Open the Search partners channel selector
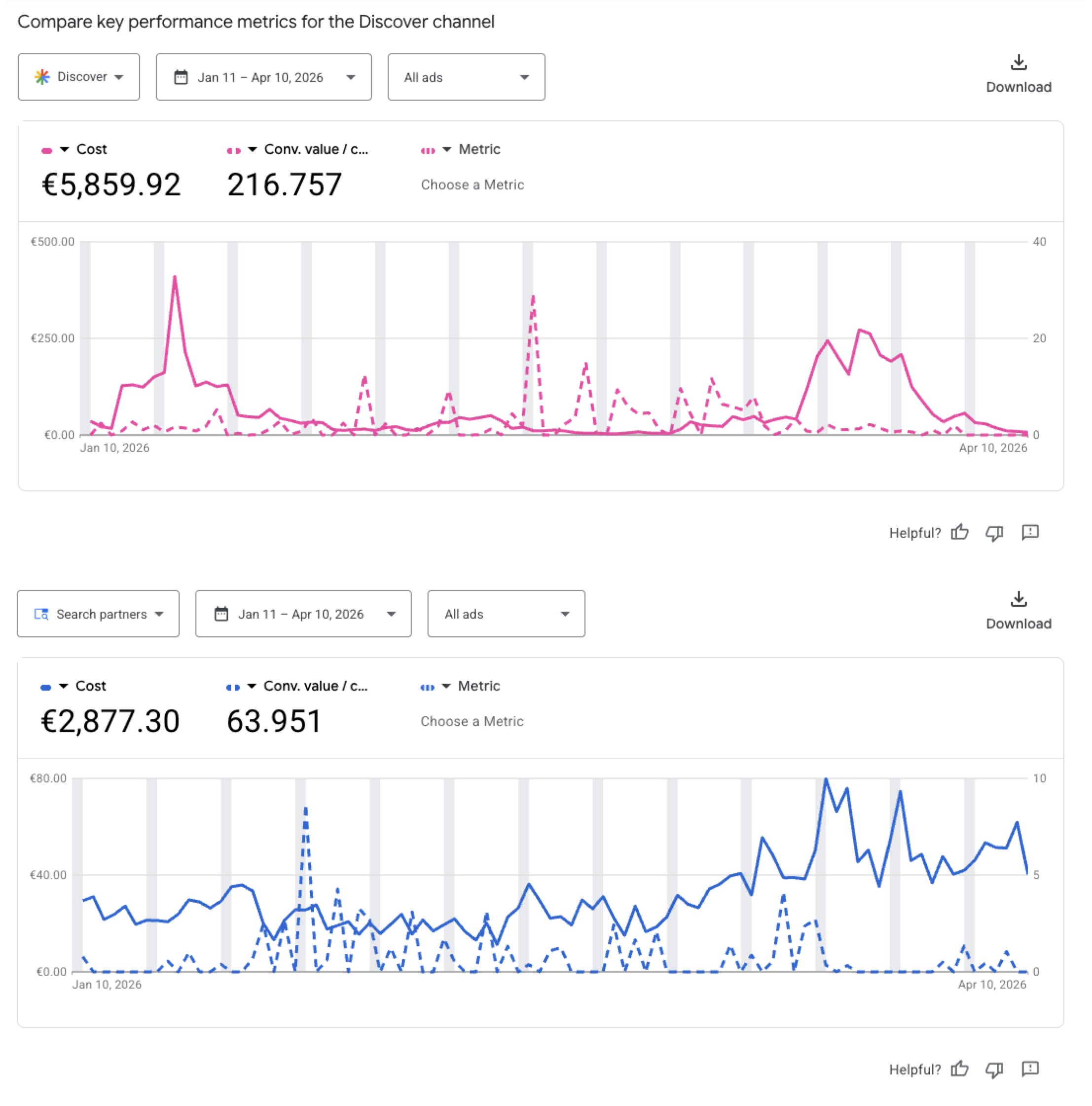 tap(98, 613)
